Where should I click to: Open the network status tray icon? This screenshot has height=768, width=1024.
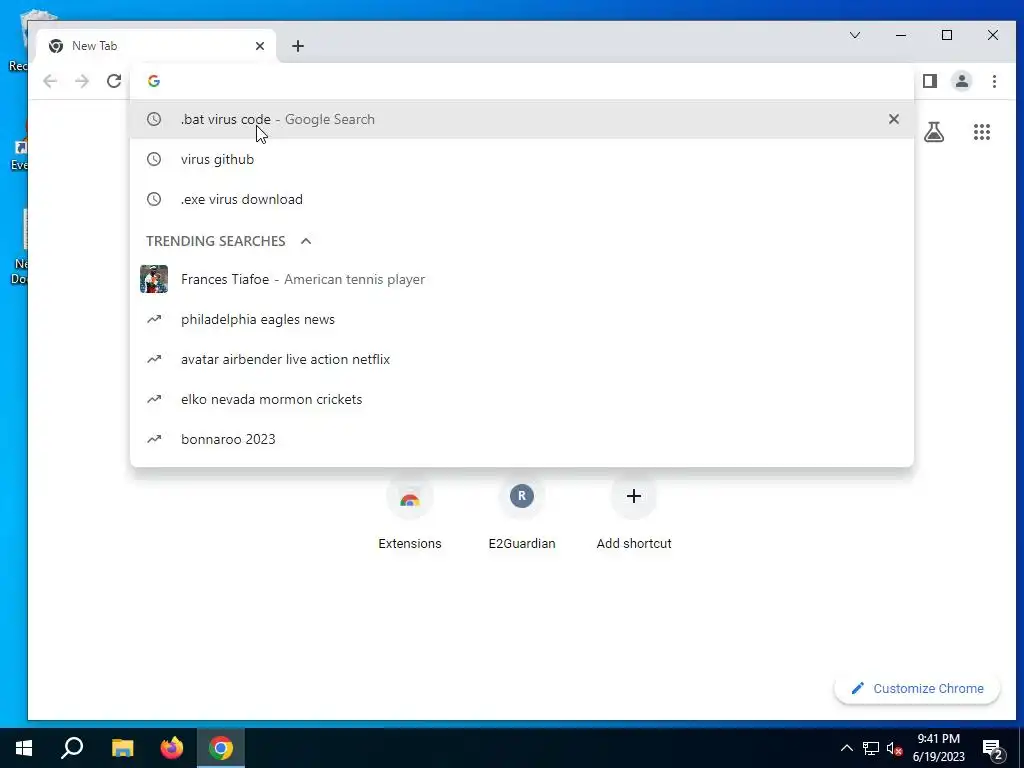point(871,748)
